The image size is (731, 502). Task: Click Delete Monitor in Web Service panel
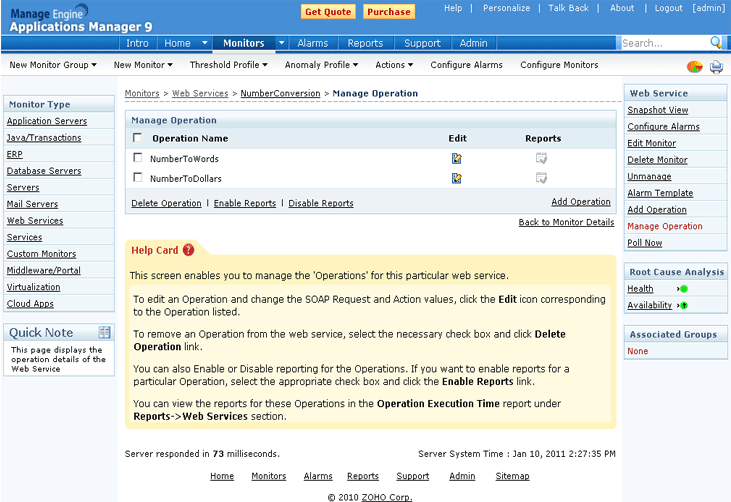coord(657,160)
